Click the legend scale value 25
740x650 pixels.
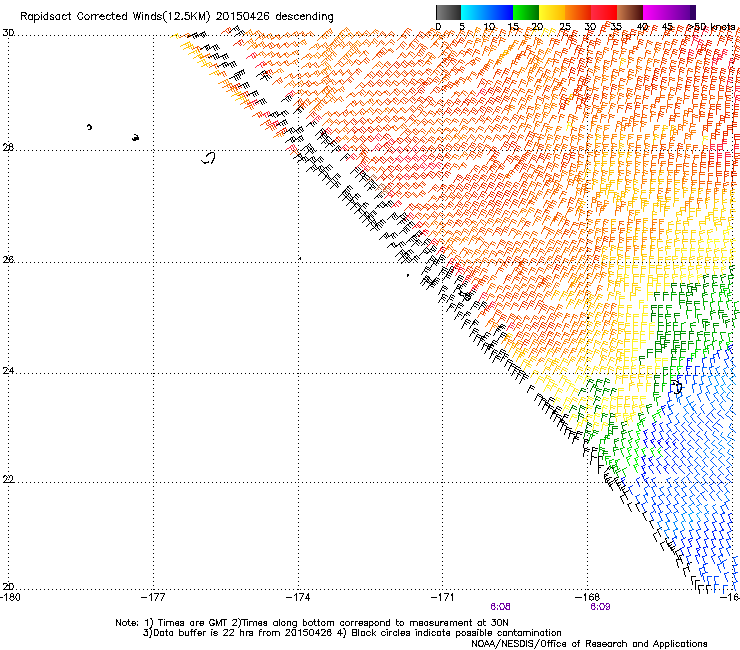(x=565, y=27)
